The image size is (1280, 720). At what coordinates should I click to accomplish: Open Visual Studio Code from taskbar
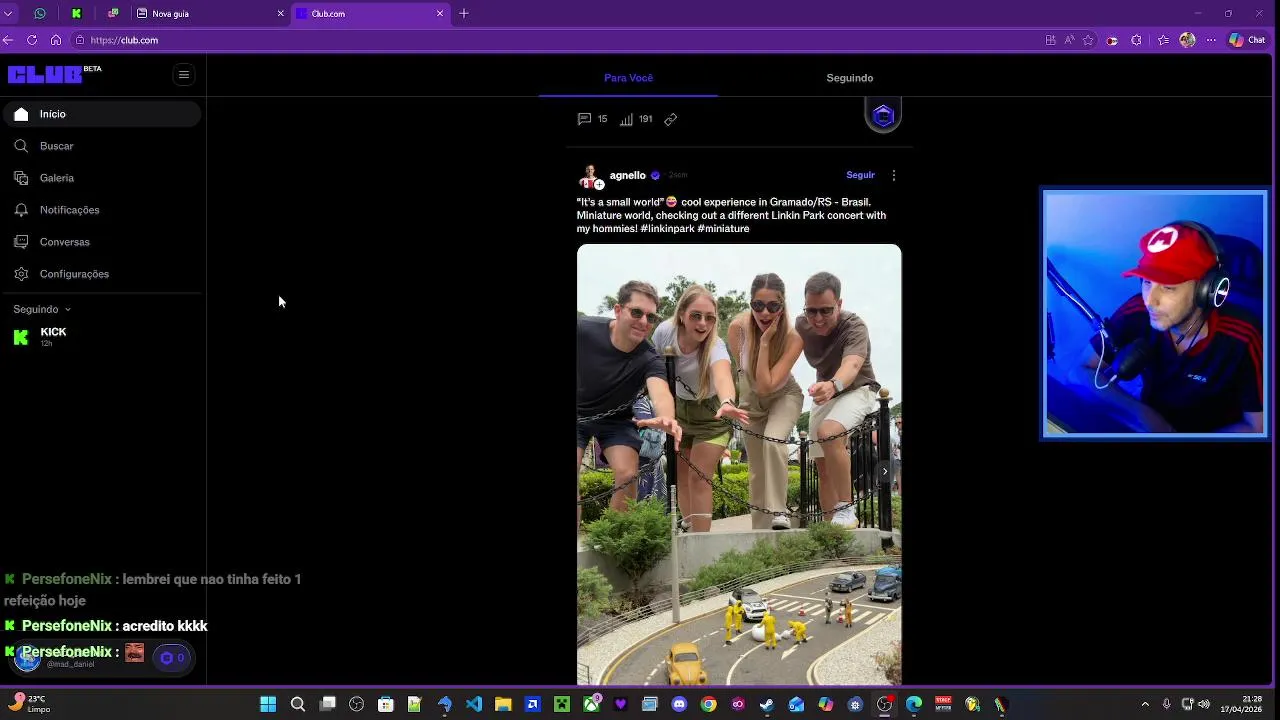click(474, 704)
